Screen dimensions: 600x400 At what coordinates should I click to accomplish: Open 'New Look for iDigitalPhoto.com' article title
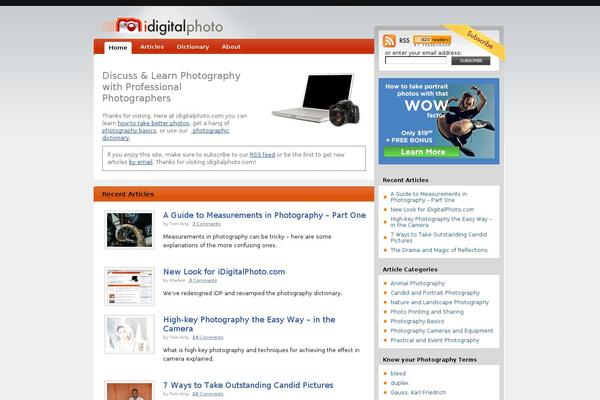point(224,272)
